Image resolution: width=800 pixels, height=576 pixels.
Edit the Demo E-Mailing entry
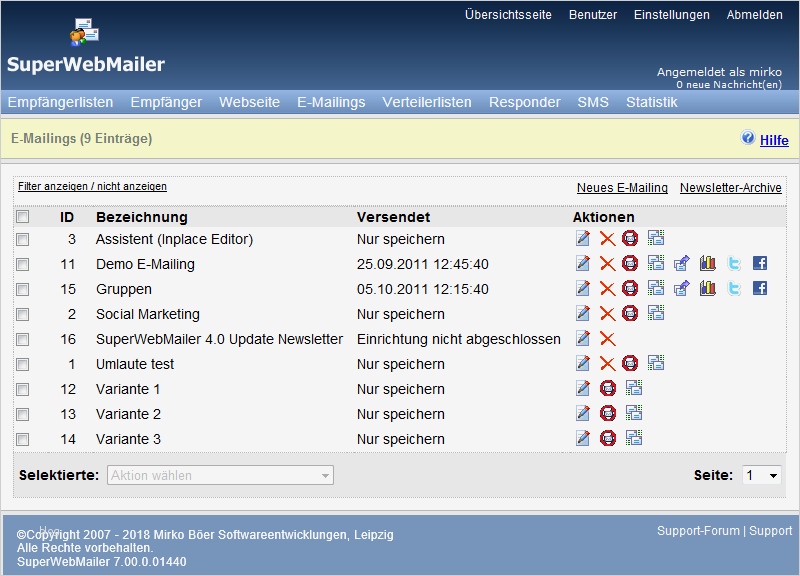[x=583, y=263]
